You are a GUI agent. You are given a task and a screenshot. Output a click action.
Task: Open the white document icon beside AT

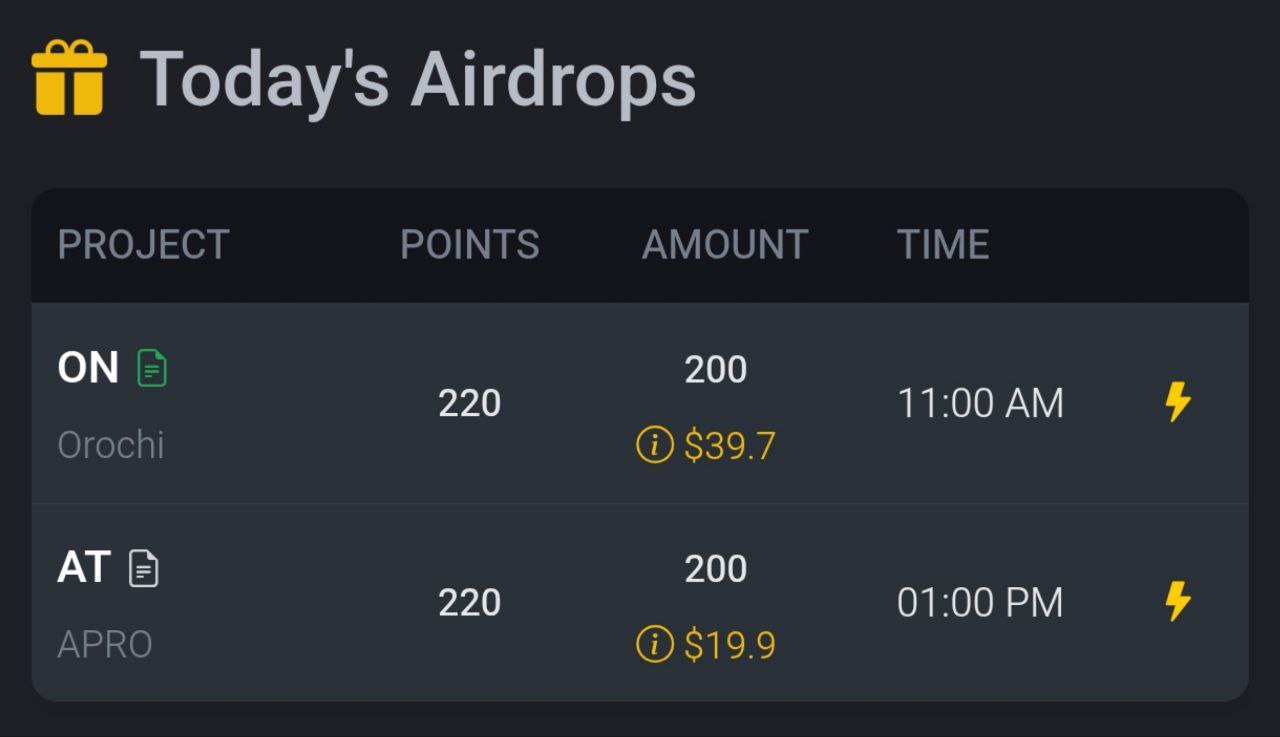click(x=144, y=568)
